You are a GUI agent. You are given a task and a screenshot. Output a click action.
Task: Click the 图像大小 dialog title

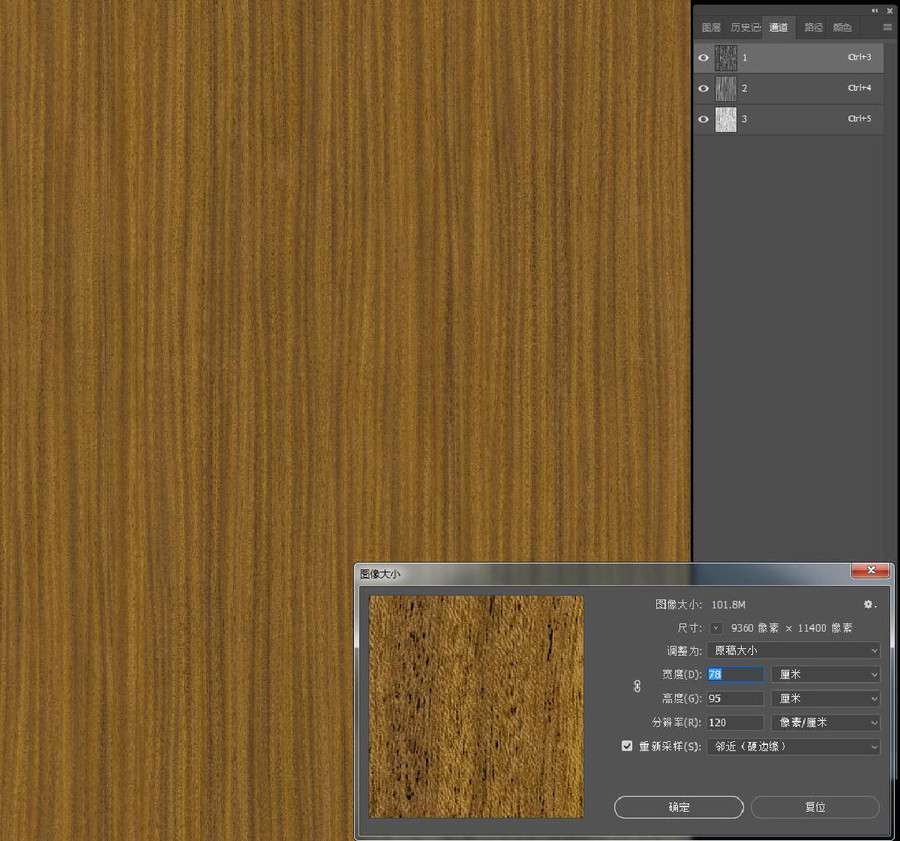(x=380, y=574)
